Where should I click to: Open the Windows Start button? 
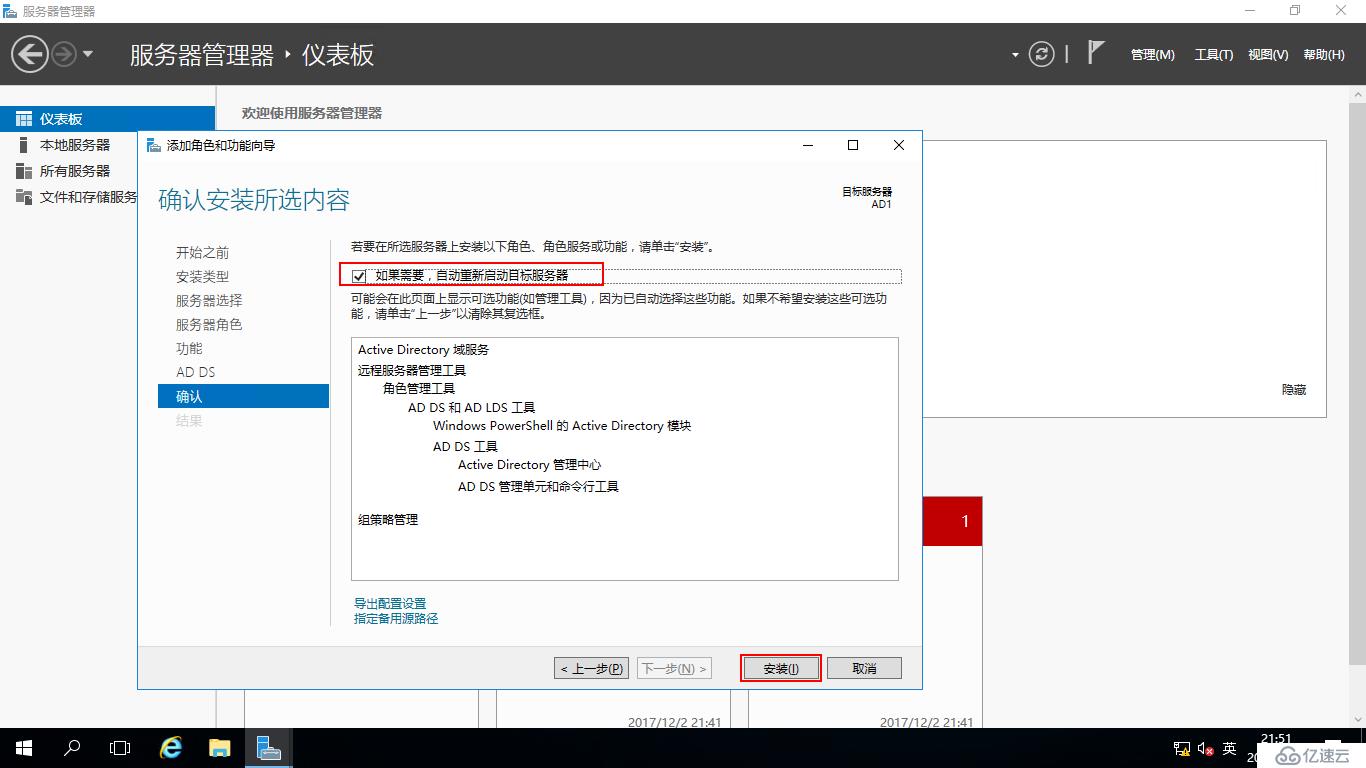tap(24, 748)
